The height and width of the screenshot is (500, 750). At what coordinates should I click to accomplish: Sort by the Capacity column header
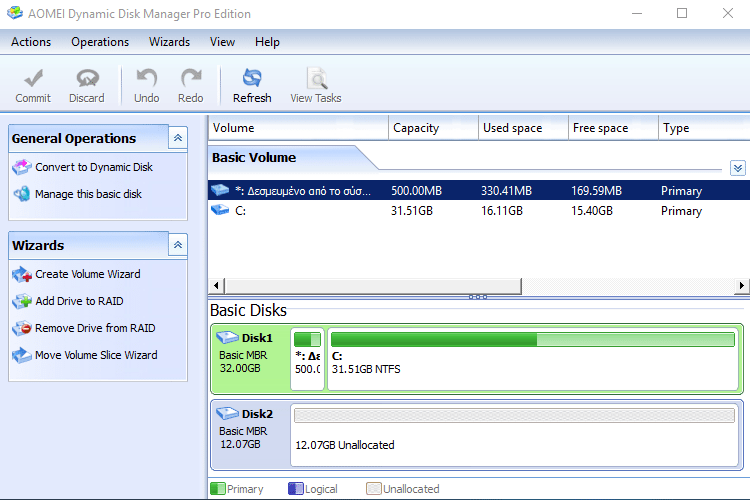coord(433,128)
